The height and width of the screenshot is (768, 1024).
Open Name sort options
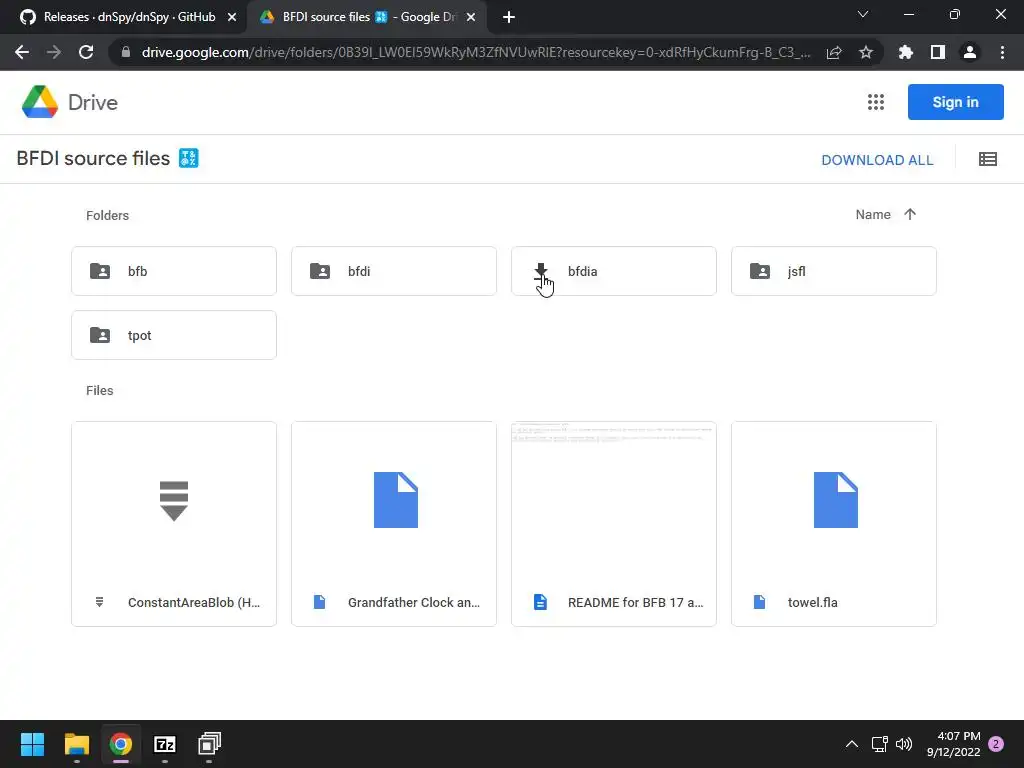[872, 214]
